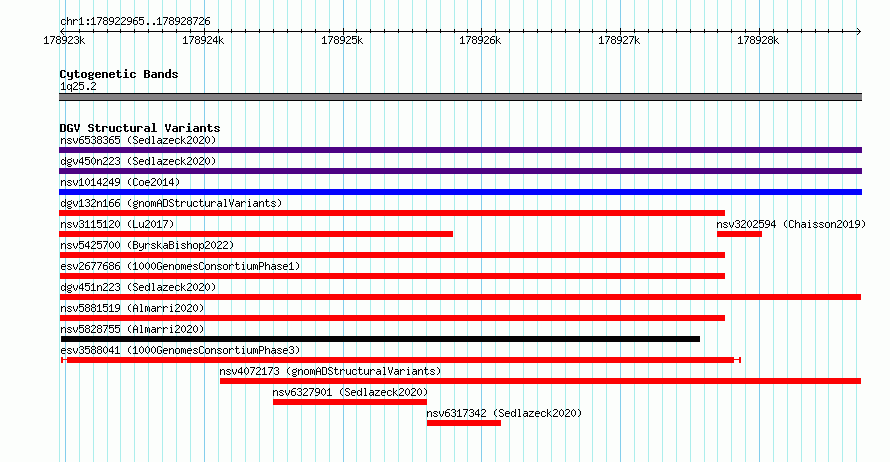Click red bar under nsv3115120
Screen dimensions: 890x462
click(x=256, y=234)
